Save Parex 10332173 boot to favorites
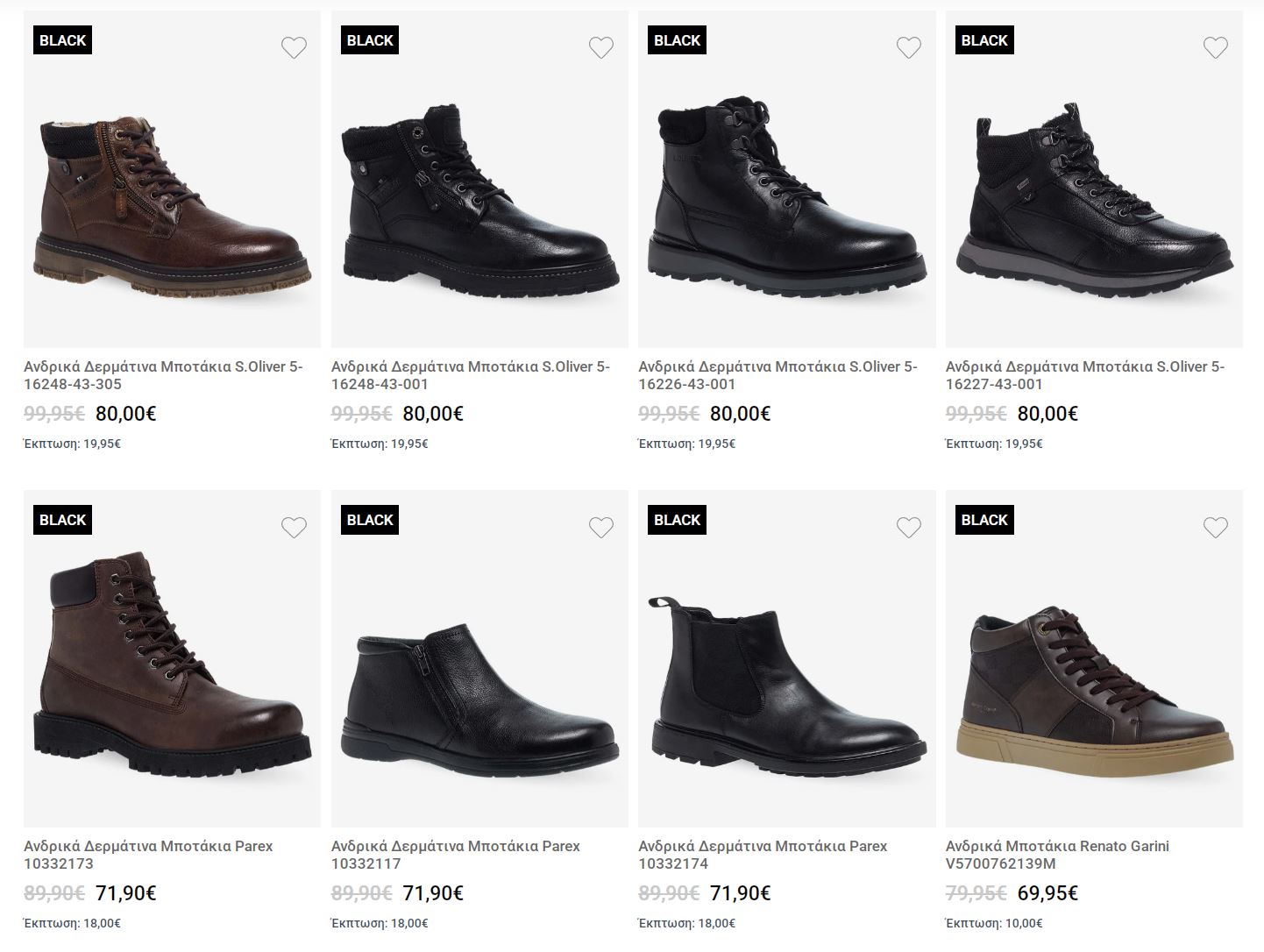Screen dimensions: 1264x952 pyautogui.click(x=294, y=527)
